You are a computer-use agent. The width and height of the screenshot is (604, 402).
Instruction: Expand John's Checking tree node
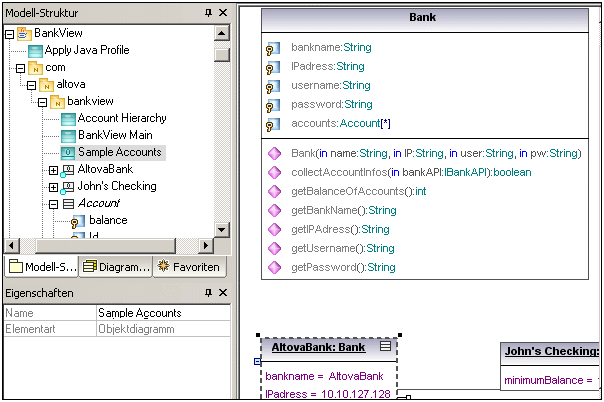(53, 187)
